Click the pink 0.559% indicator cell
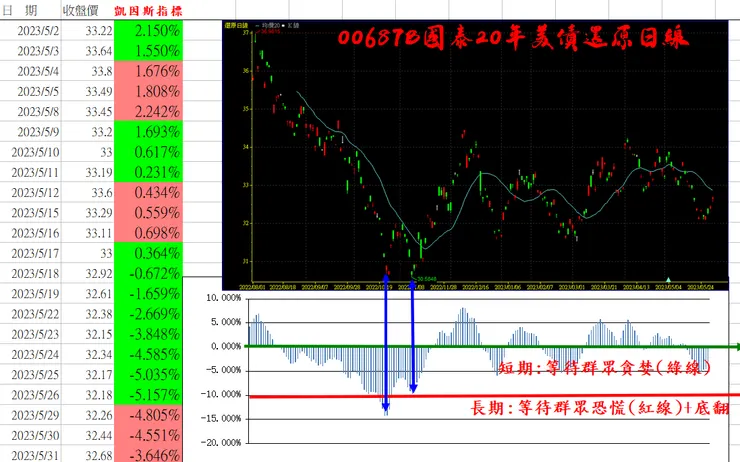The height and width of the screenshot is (462, 740). coord(148,213)
